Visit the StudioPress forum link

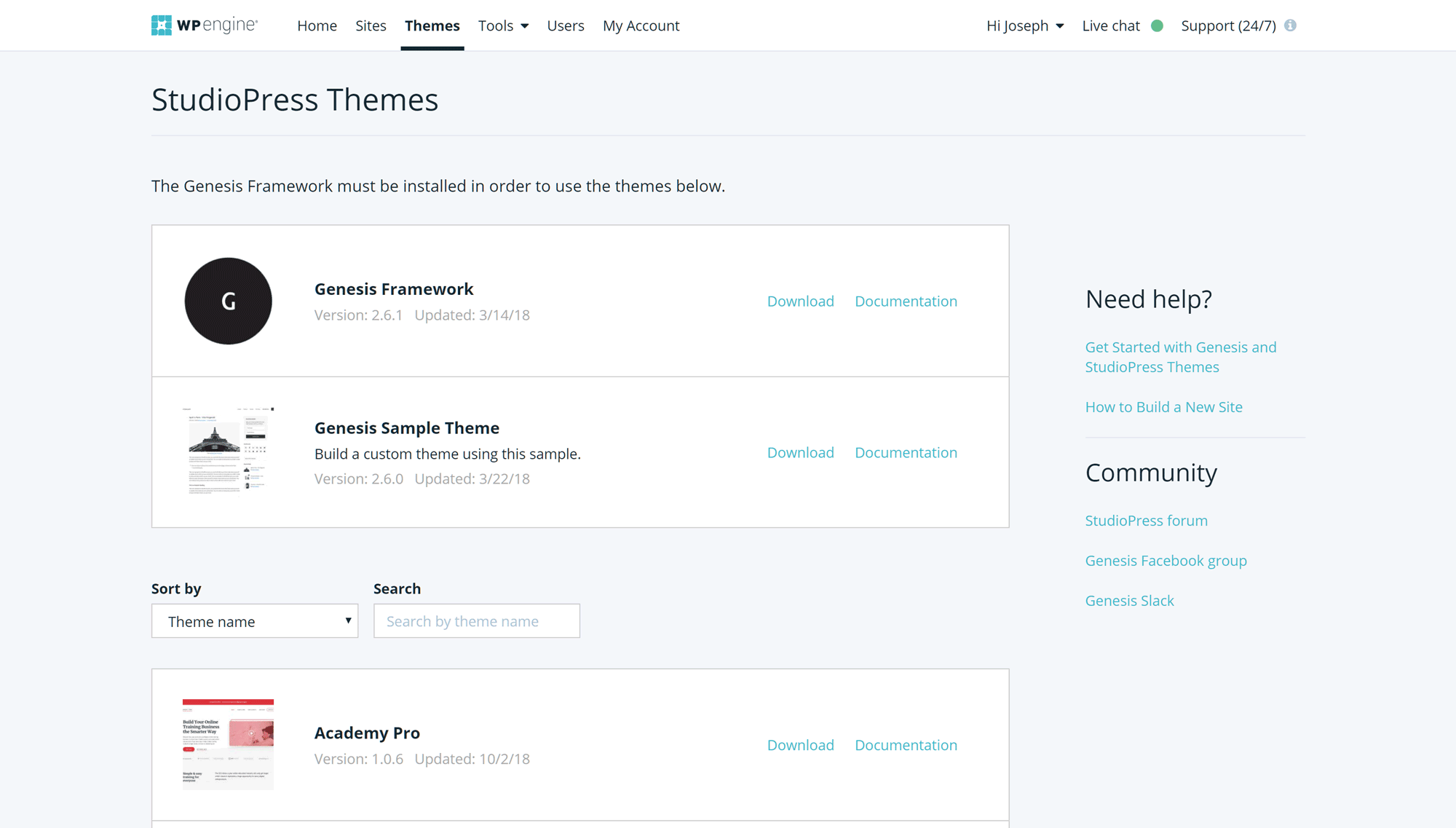1146,521
